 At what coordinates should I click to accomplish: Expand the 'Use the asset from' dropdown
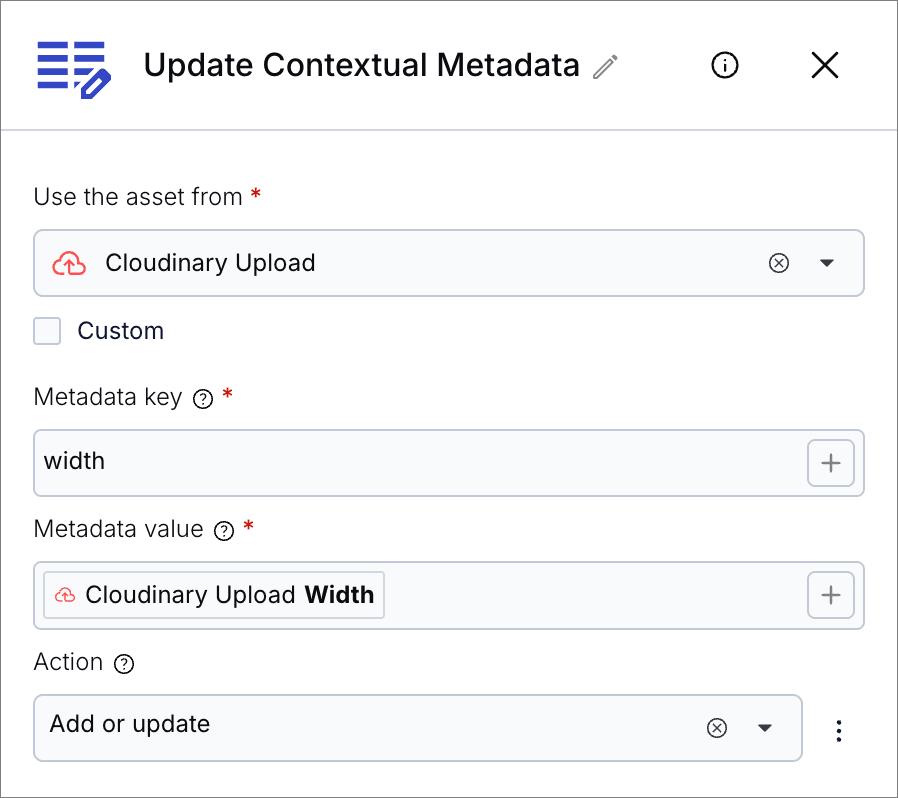826,263
